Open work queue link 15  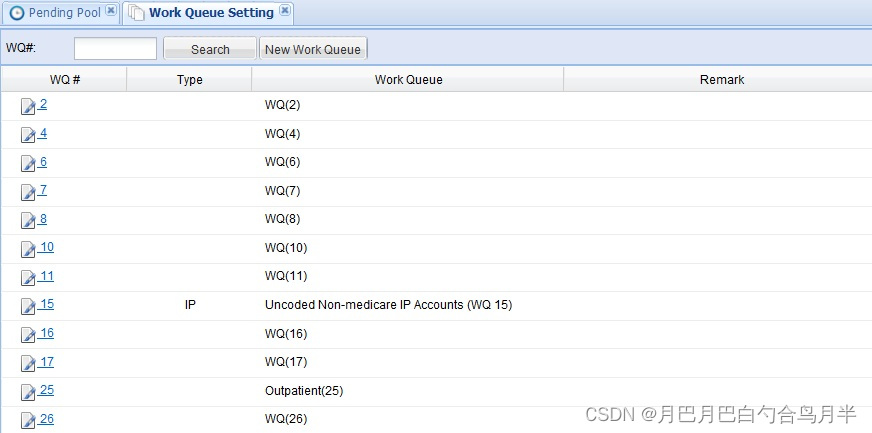(x=47, y=304)
